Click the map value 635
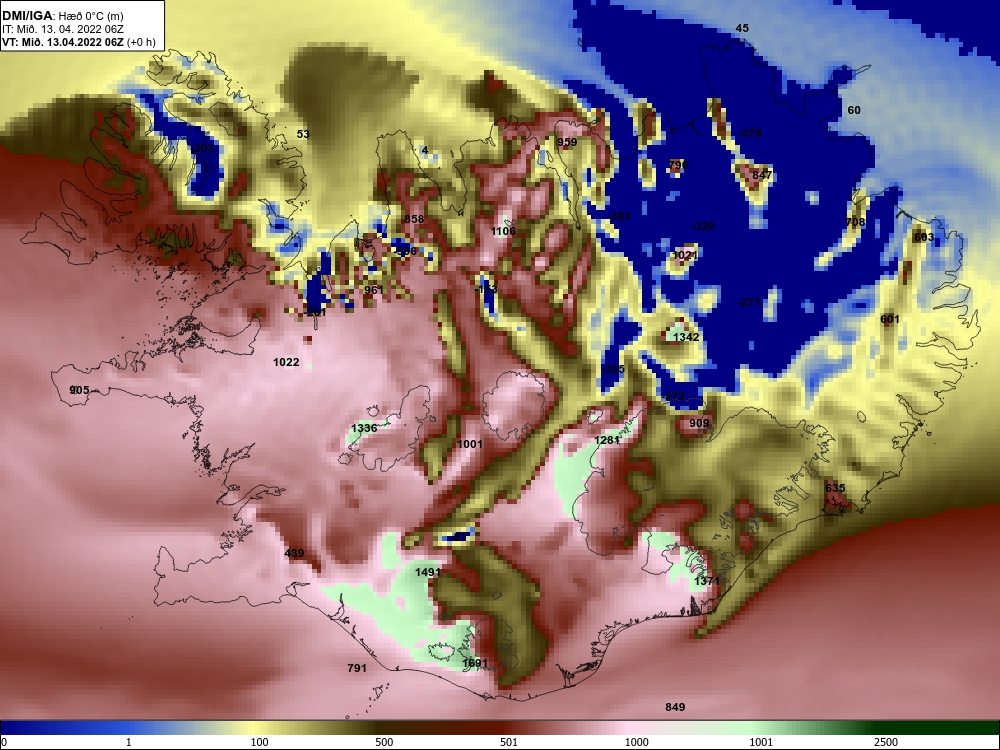1000x750 pixels. pyautogui.click(x=835, y=488)
